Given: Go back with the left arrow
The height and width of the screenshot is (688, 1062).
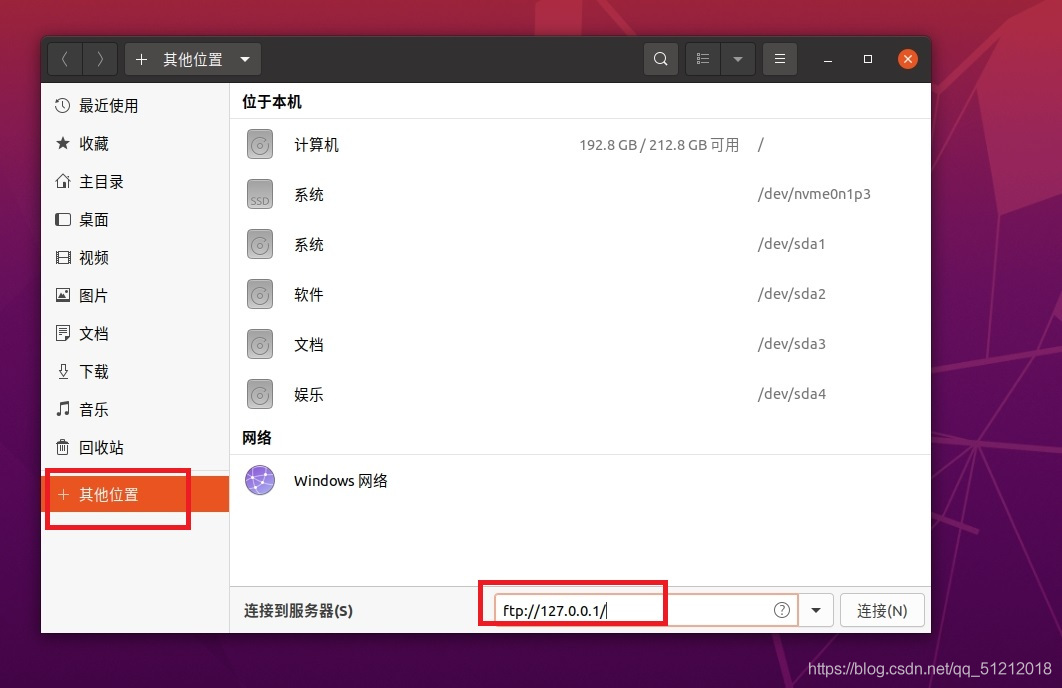Looking at the screenshot, I should (x=65, y=60).
